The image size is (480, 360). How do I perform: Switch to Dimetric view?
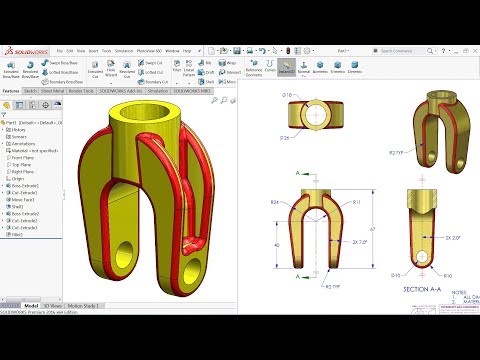click(355, 67)
